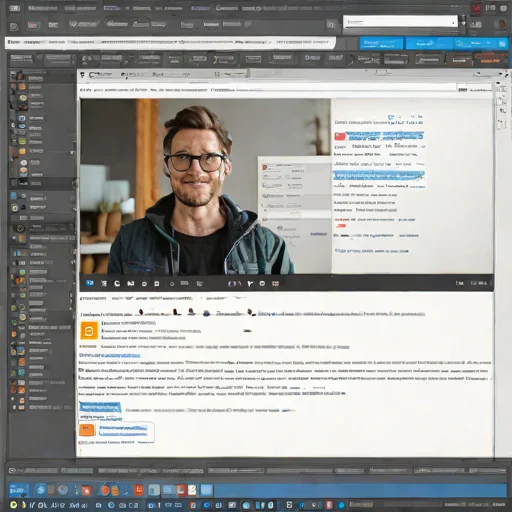Select the highlighted dark row in left sidebar
Screen dimensions: 512x512
click(x=43, y=183)
